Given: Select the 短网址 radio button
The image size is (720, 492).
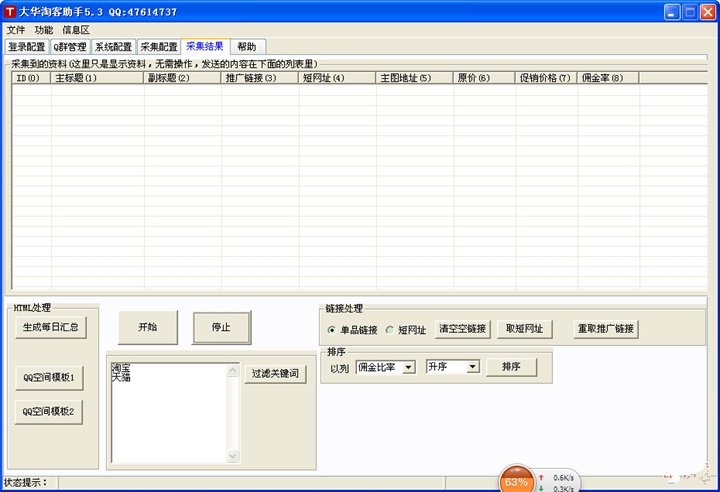Looking at the screenshot, I should 390,330.
